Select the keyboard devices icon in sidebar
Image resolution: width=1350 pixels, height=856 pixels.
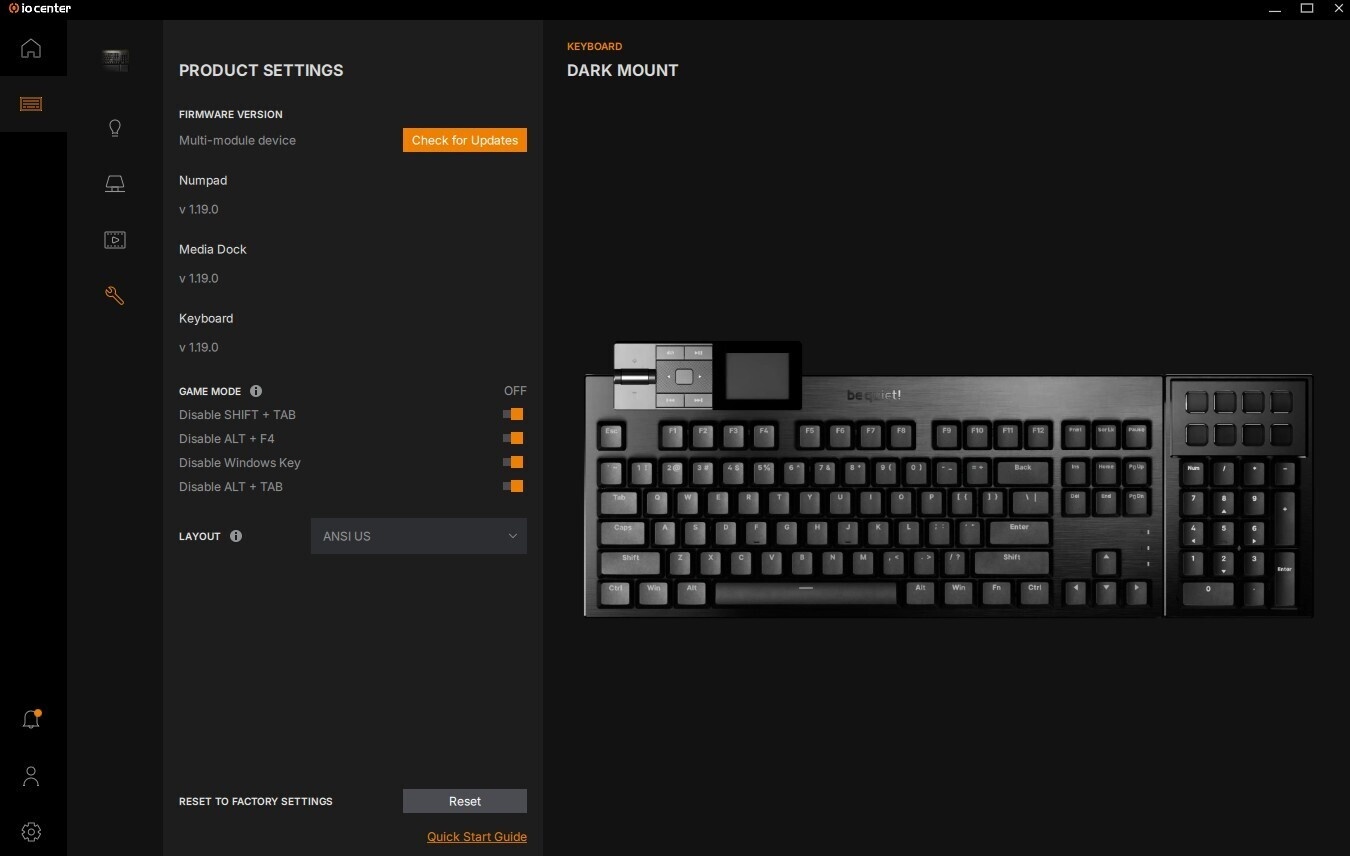[31, 104]
